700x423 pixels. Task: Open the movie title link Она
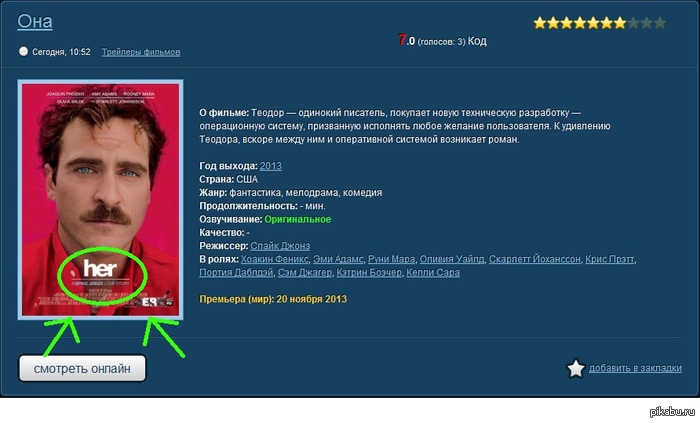pos(35,21)
